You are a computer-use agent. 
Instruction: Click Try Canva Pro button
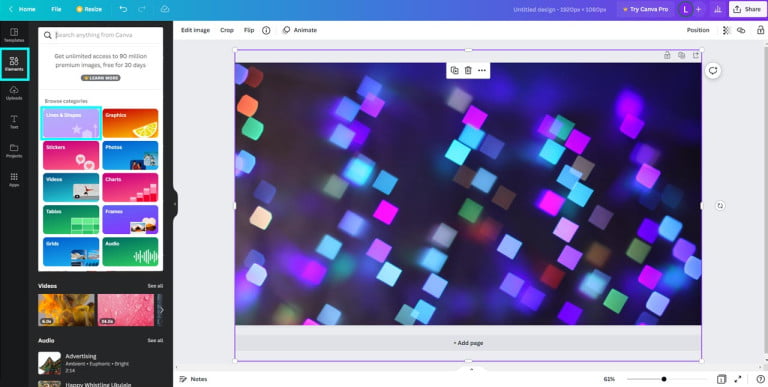[x=645, y=9]
